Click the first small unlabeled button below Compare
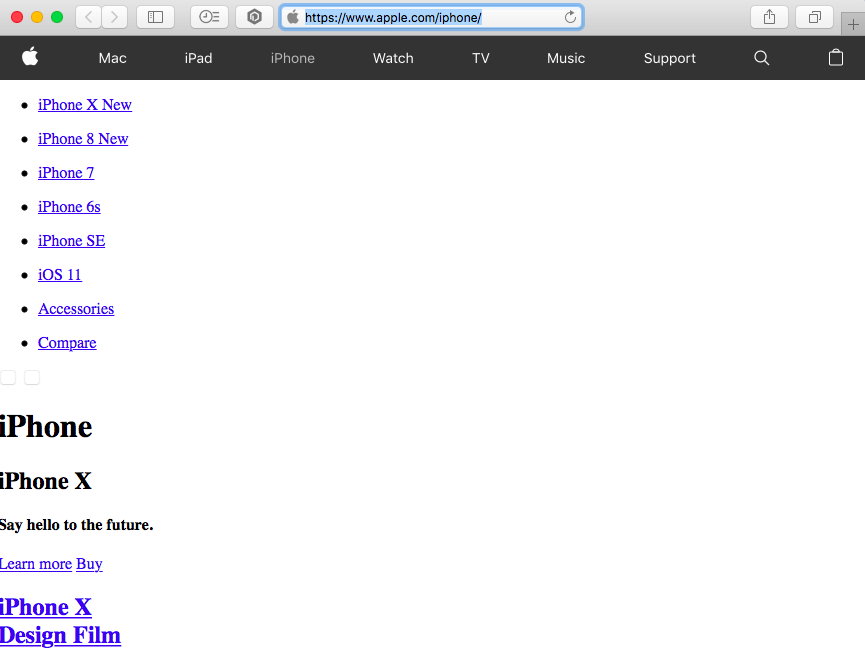 tap(8, 377)
